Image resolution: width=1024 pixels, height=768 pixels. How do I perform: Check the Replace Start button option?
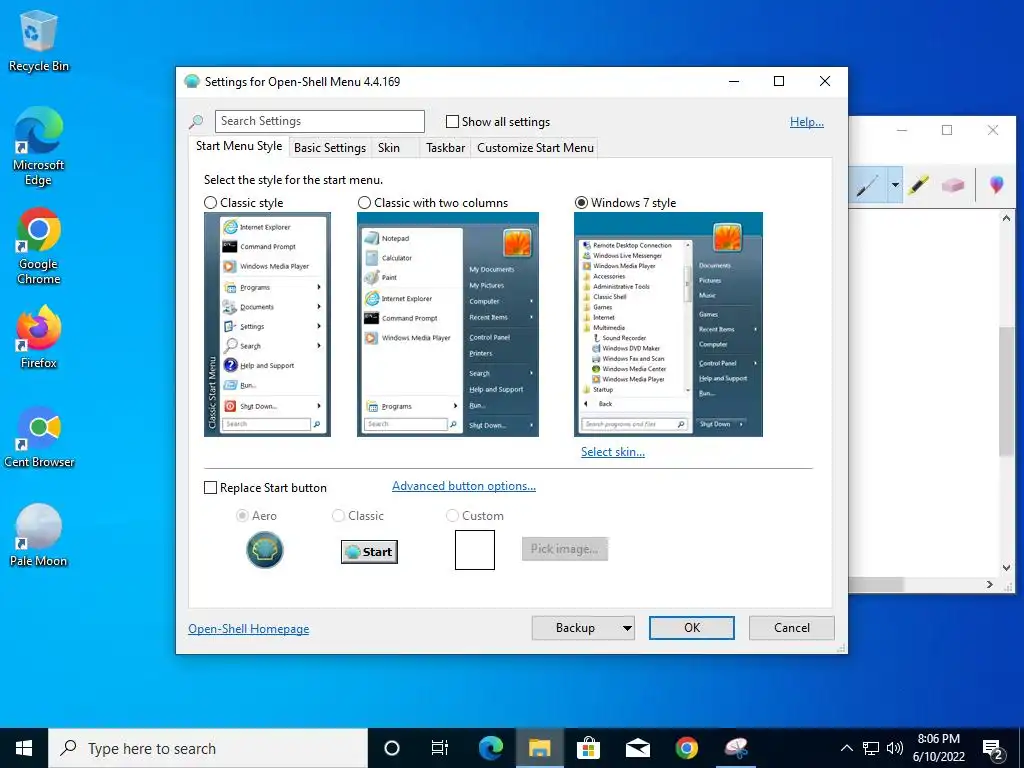(x=210, y=488)
